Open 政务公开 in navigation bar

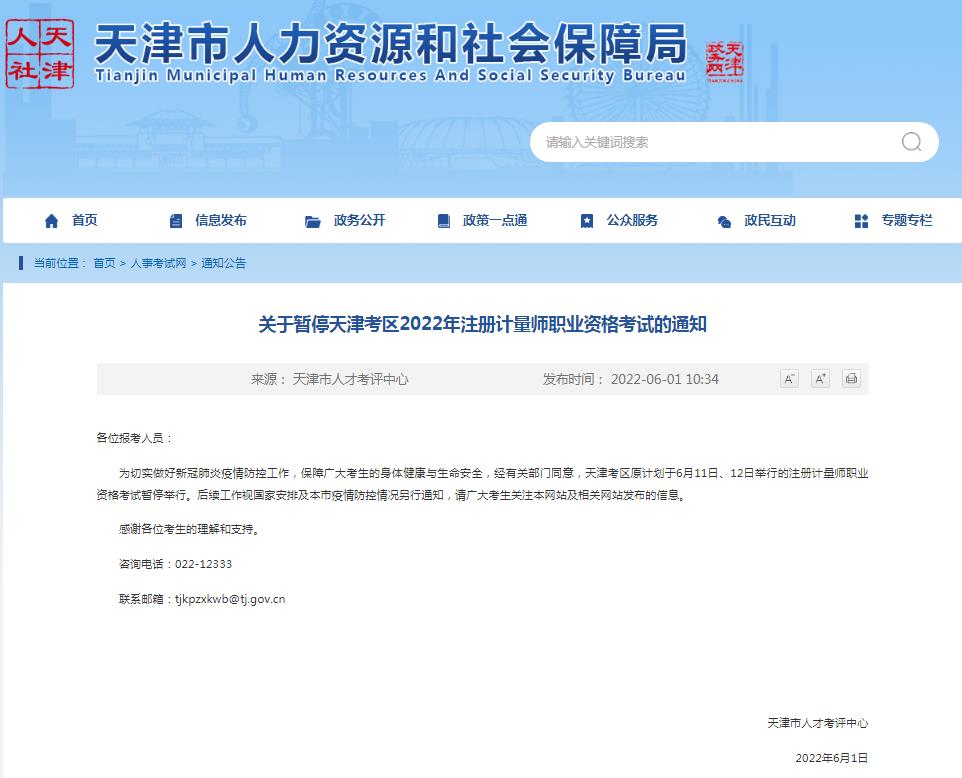359,221
